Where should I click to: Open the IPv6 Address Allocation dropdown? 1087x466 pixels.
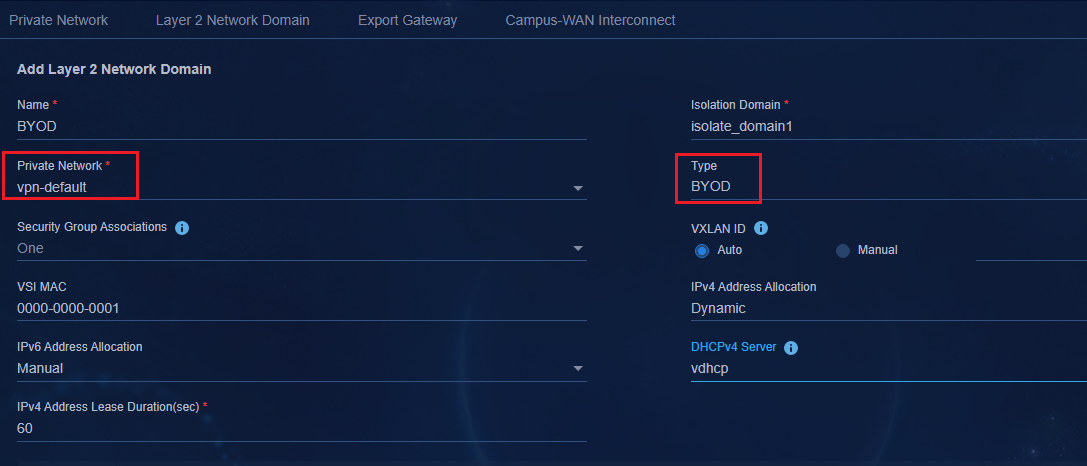578,369
